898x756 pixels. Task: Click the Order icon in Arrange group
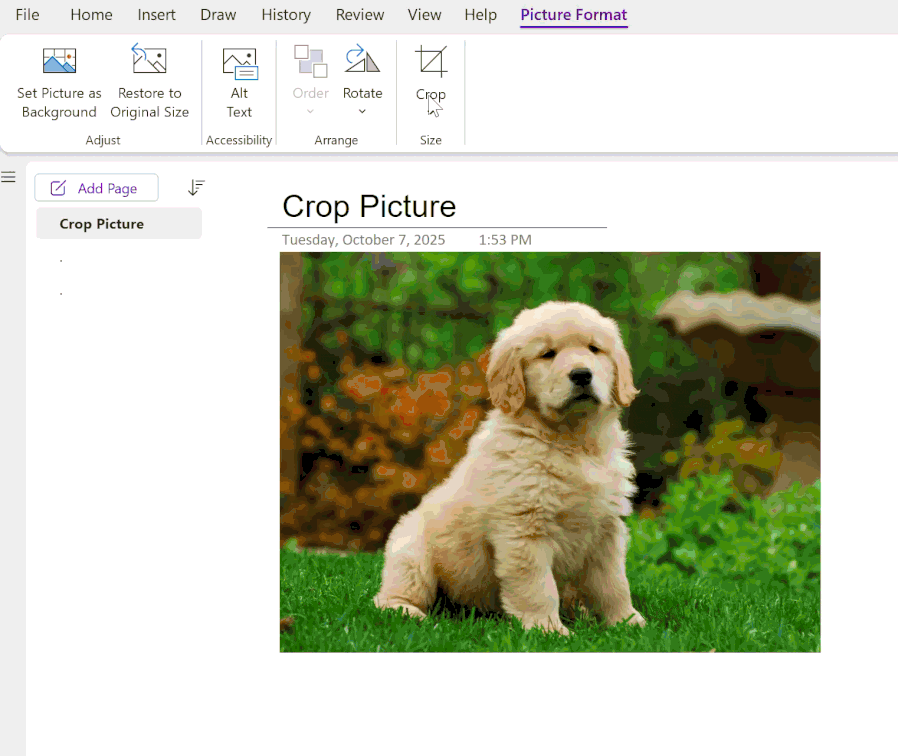(x=310, y=60)
